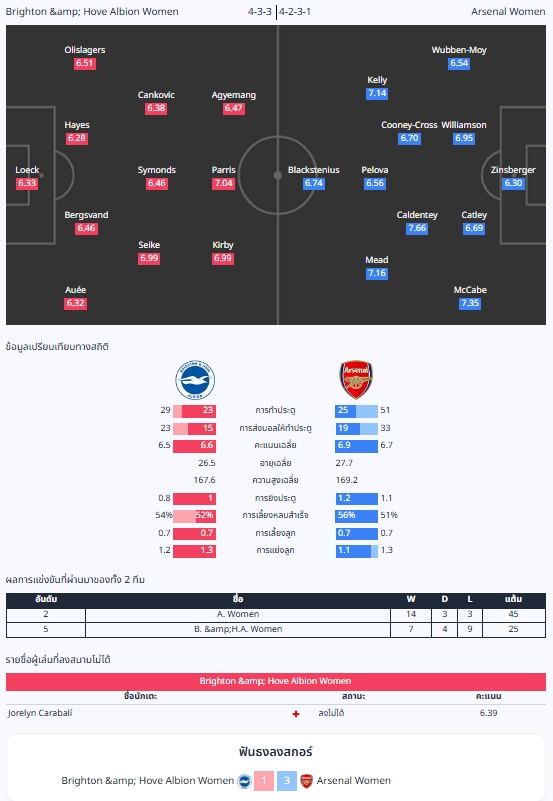Screen dimensions: 553x801
Task: Click the pink predicted score 1 box
Action: pos(264,781)
